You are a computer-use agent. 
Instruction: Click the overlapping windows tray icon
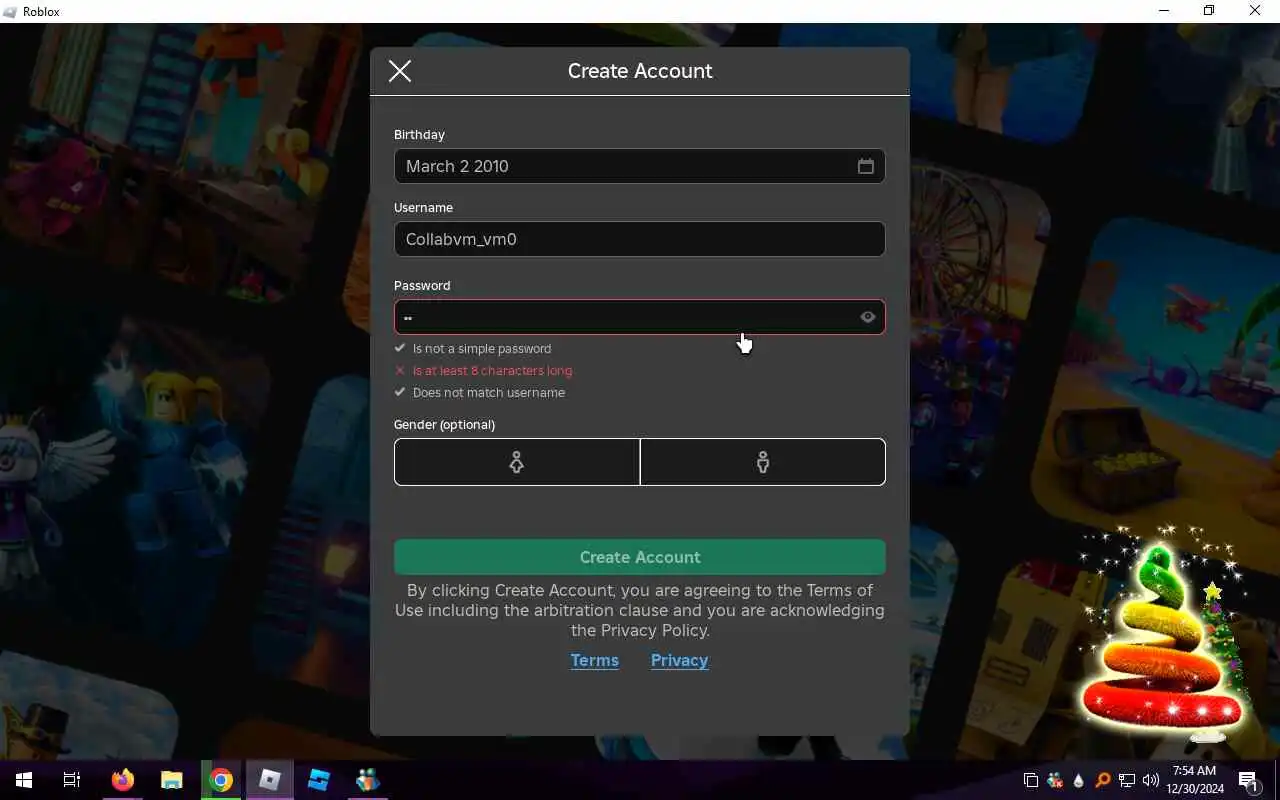[1031, 780]
